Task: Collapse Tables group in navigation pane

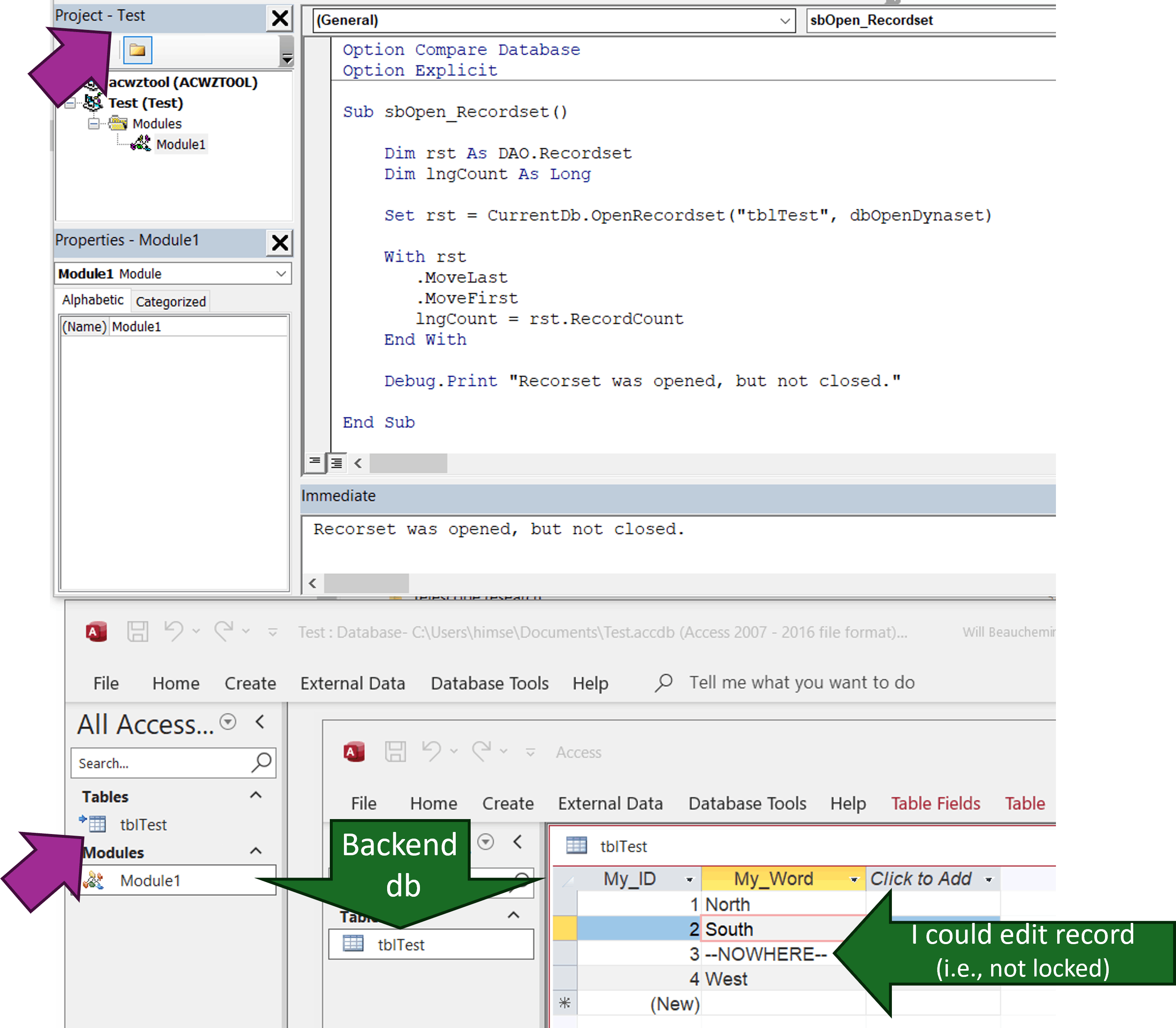Action: click(x=256, y=796)
